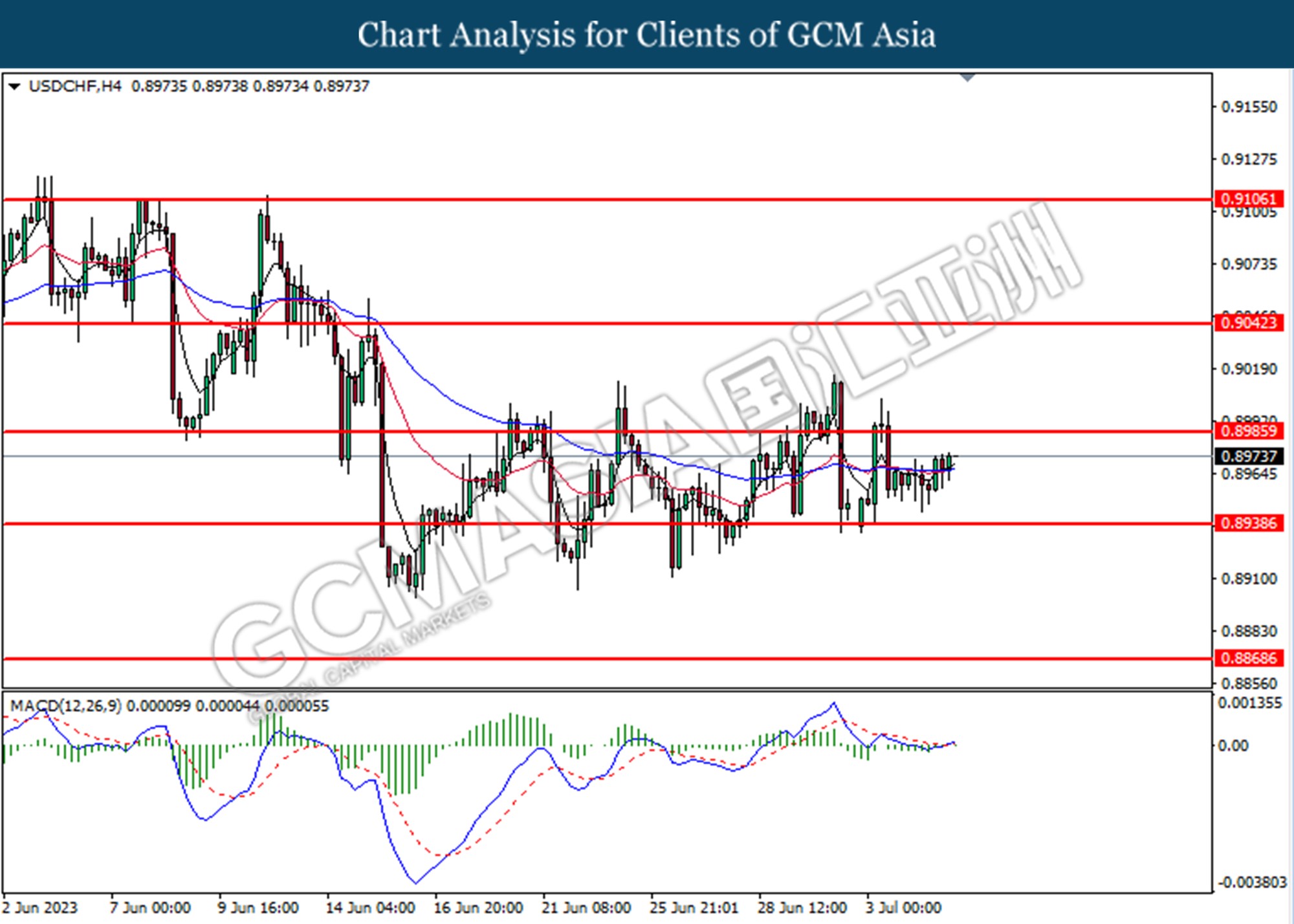Click the 0.88830 price axis value

click(1249, 631)
